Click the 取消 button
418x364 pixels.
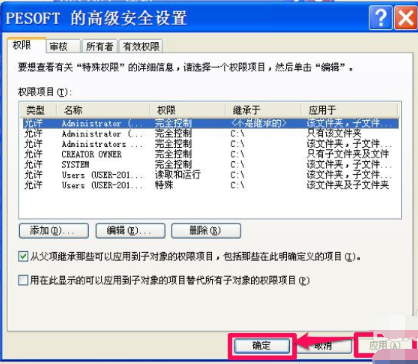pos(323,346)
